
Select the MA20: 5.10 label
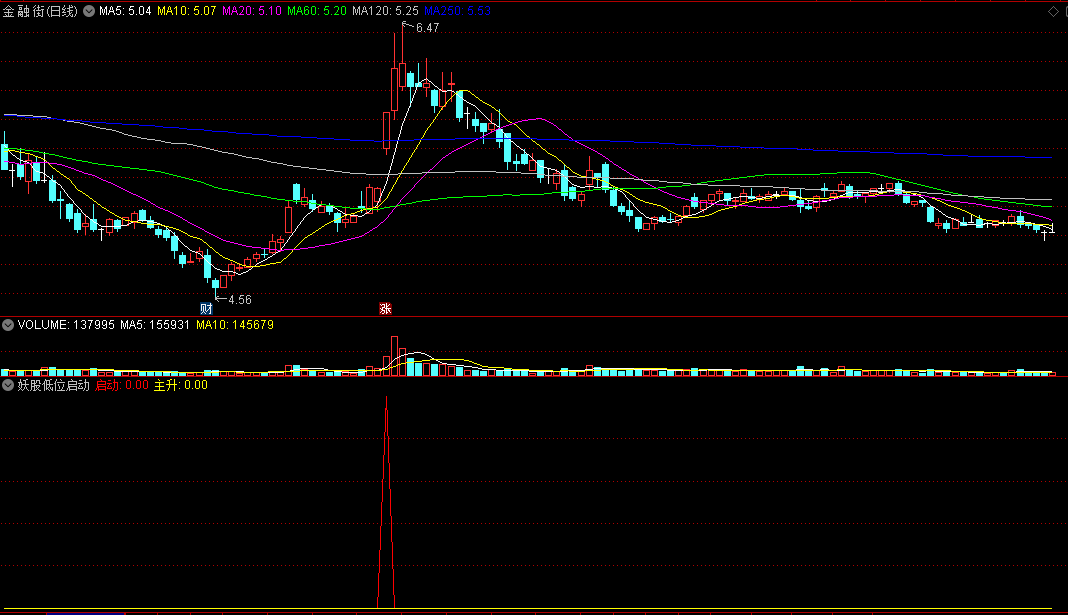point(252,11)
